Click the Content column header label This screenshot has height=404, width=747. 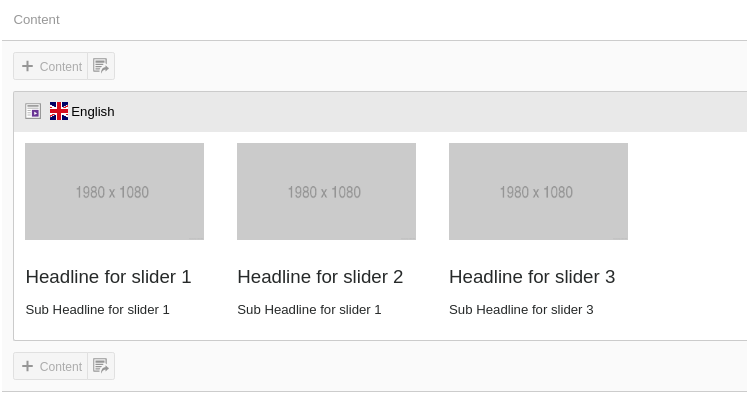pyautogui.click(x=36, y=19)
